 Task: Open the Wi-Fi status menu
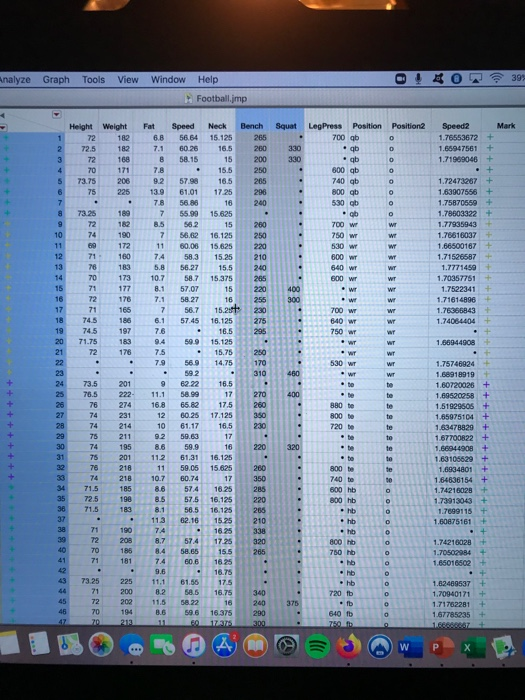click(496, 79)
